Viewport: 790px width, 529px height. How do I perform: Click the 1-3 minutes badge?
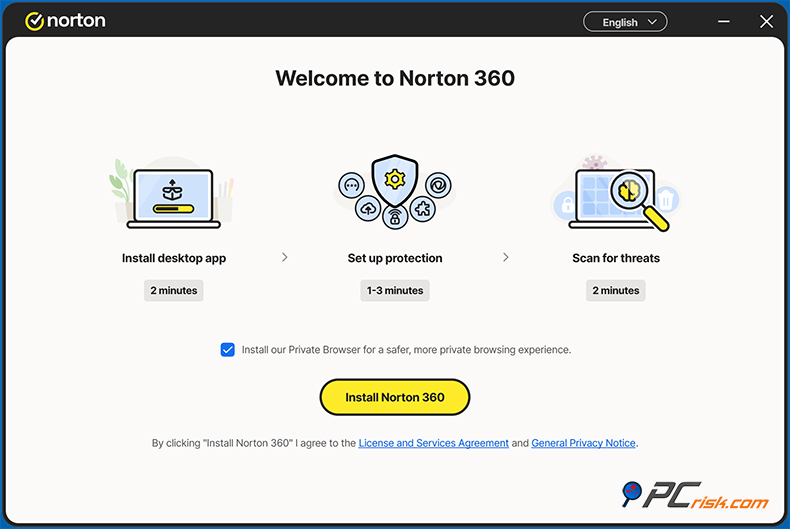[x=395, y=291]
